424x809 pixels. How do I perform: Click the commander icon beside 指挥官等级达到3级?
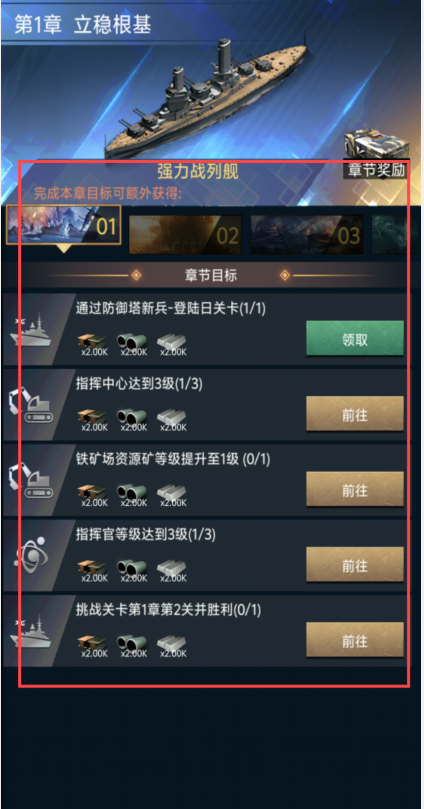point(33,556)
